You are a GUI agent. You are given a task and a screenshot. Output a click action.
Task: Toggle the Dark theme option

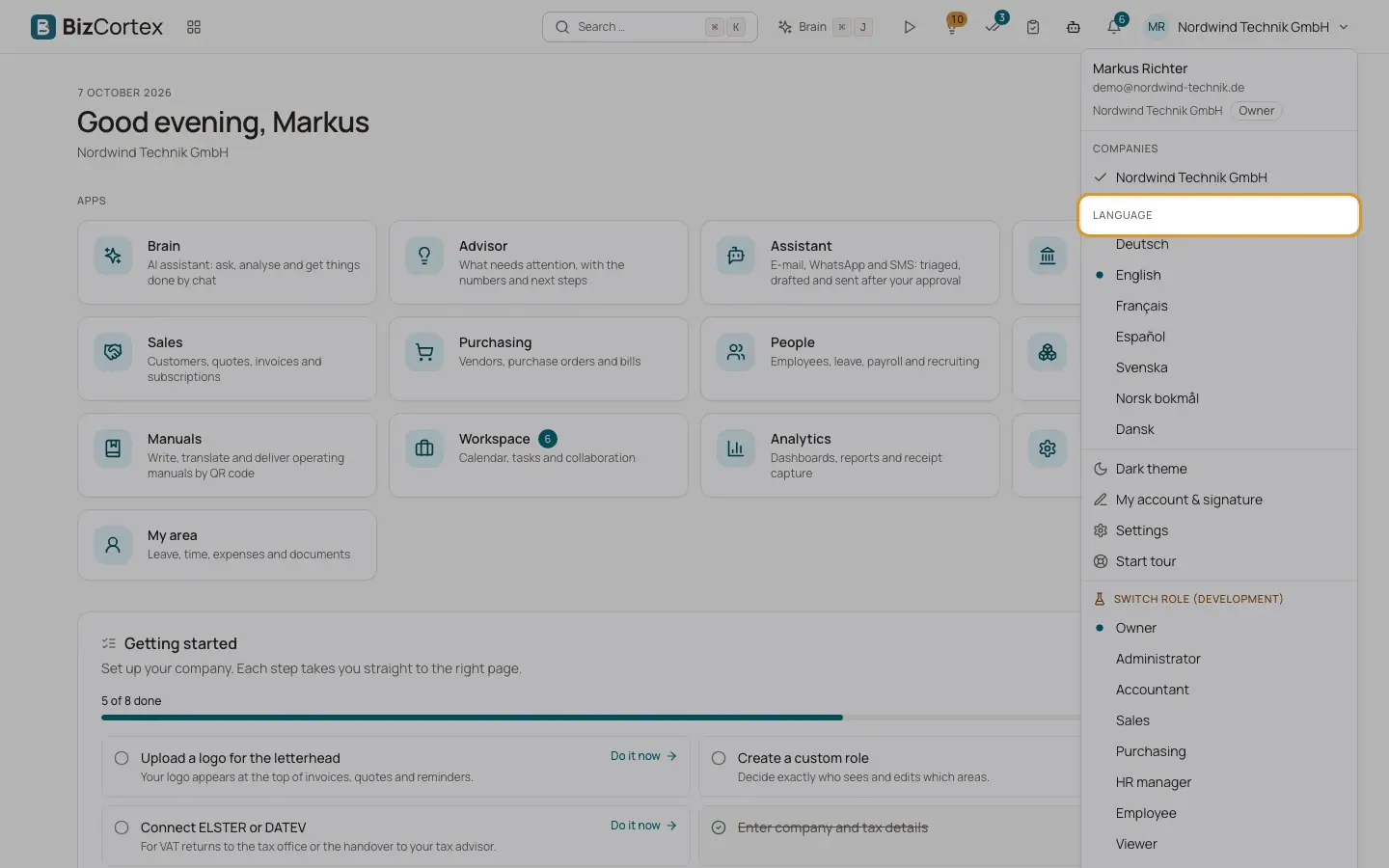pyautogui.click(x=1219, y=469)
